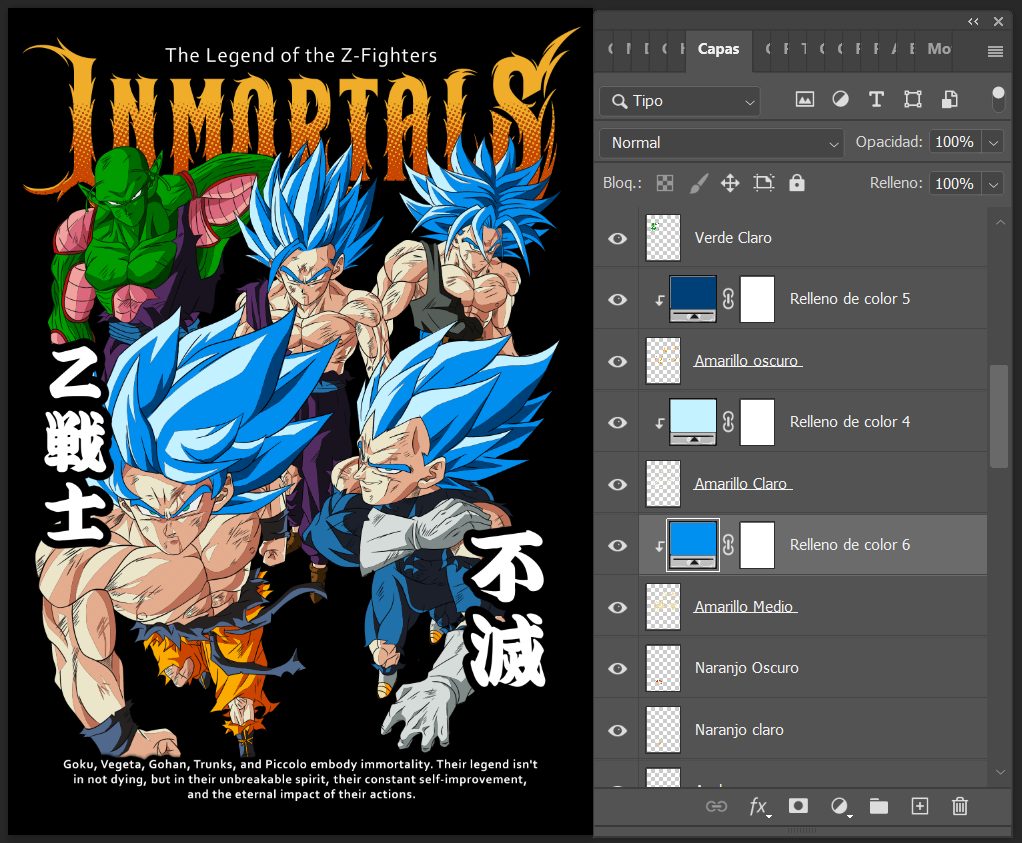Hide the Verde Claro layer
The image size is (1022, 843).
click(x=617, y=239)
